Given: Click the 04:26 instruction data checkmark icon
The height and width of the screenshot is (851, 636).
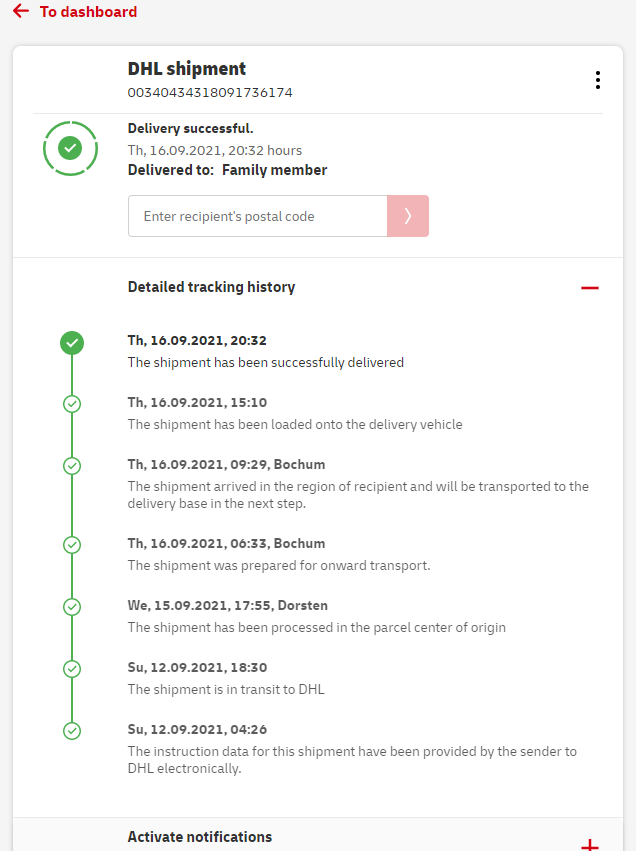Looking at the screenshot, I should (x=72, y=731).
